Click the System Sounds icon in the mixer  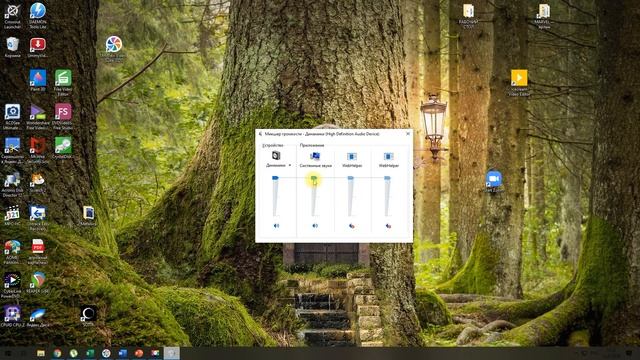click(315, 156)
